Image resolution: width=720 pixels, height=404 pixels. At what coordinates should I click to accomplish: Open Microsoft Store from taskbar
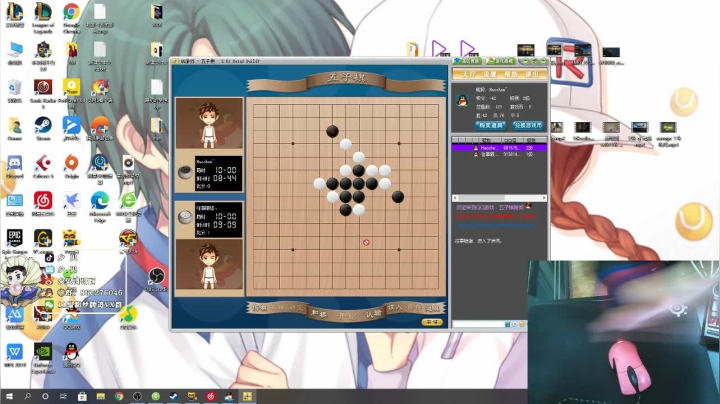point(82,396)
